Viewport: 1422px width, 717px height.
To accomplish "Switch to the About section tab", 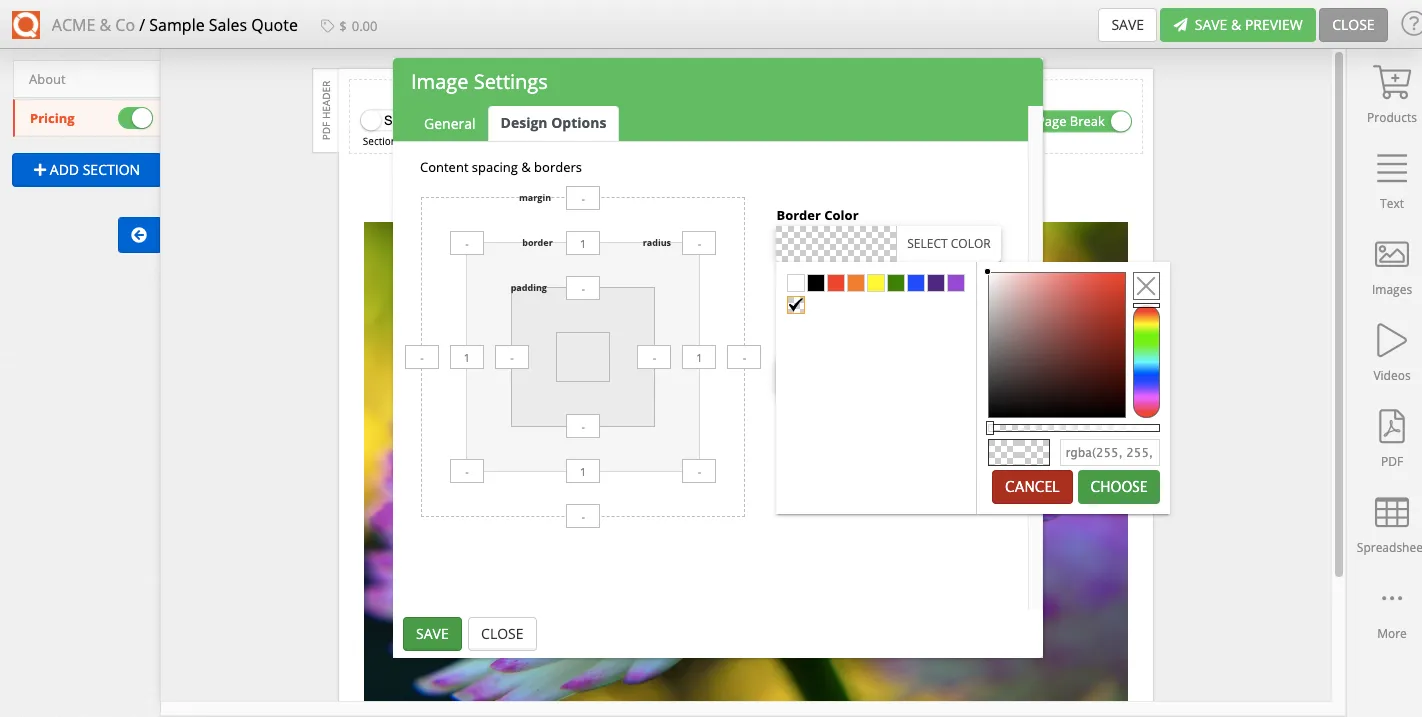I will pyautogui.click(x=47, y=78).
